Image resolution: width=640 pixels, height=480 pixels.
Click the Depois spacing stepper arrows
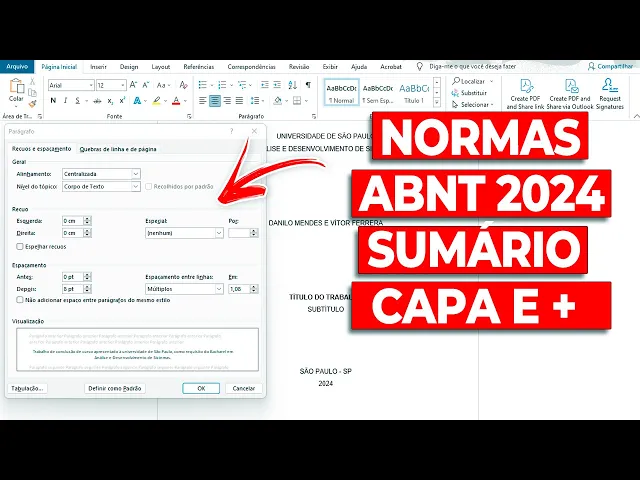tap(87, 289)
